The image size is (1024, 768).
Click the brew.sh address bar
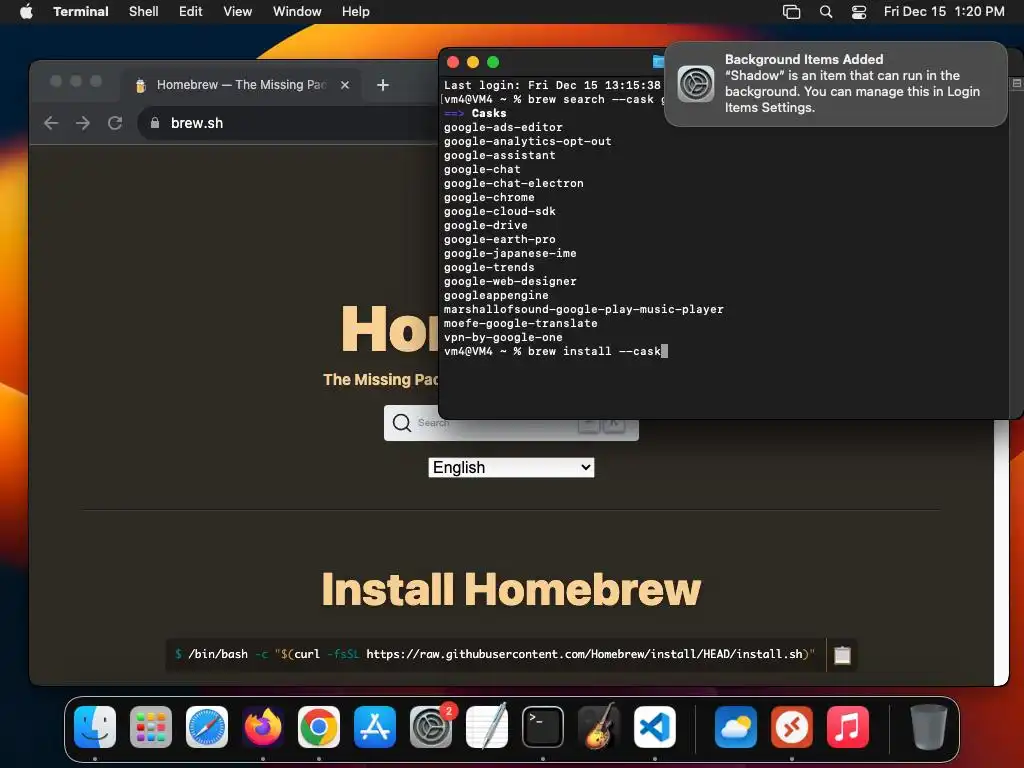(x=287, y=123)
